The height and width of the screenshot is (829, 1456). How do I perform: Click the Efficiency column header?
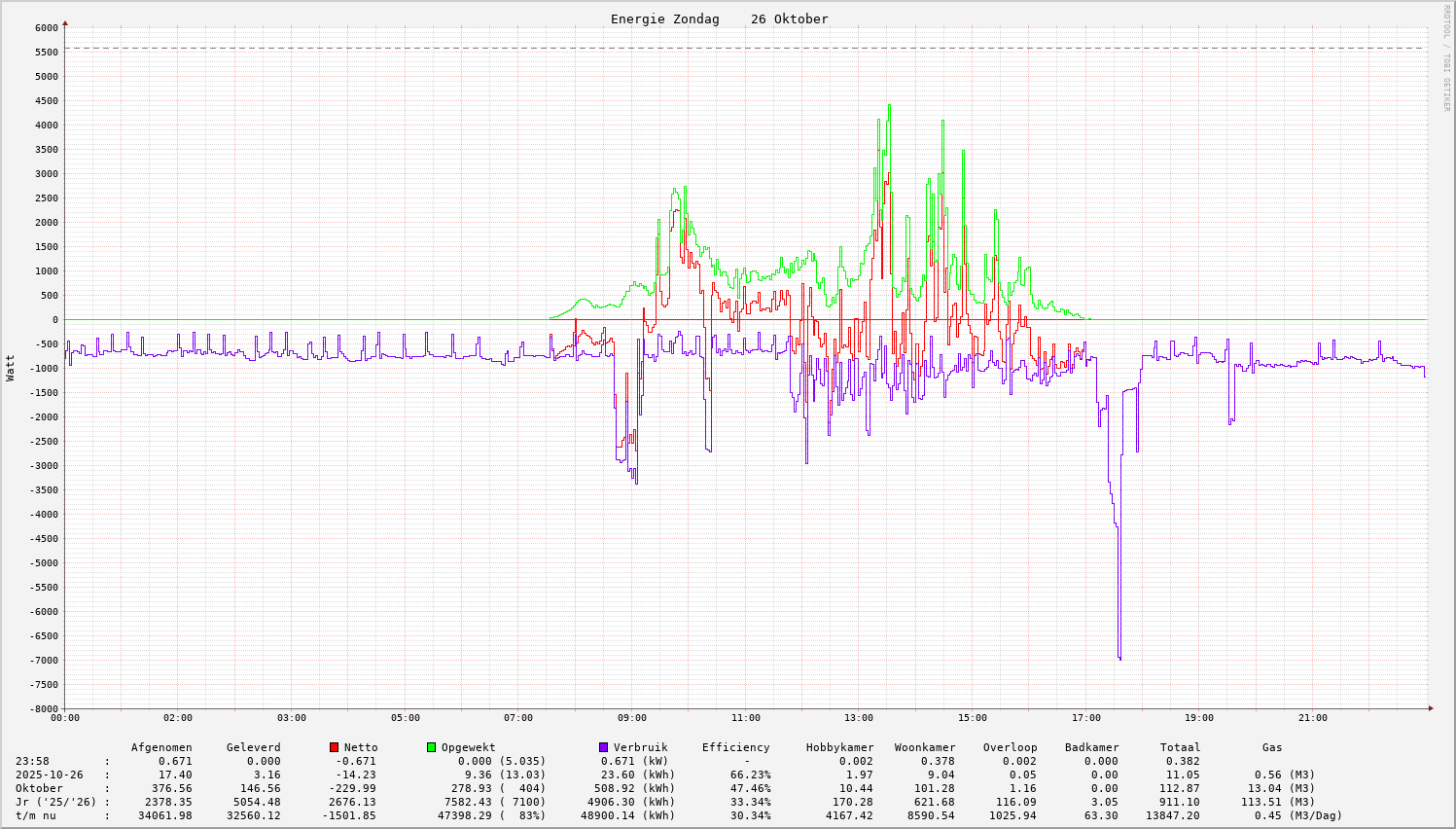[735, 747]
